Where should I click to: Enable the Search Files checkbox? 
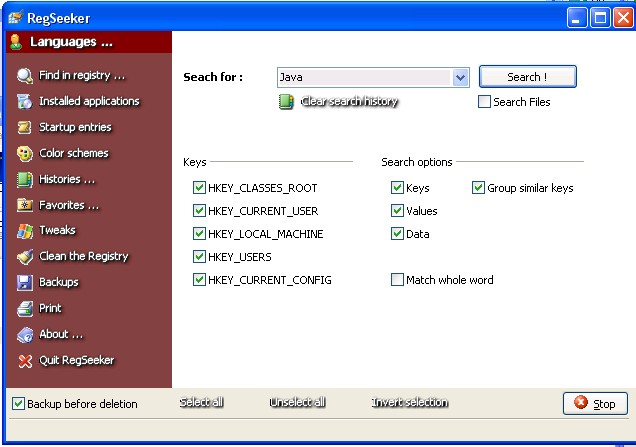(485, 102)
